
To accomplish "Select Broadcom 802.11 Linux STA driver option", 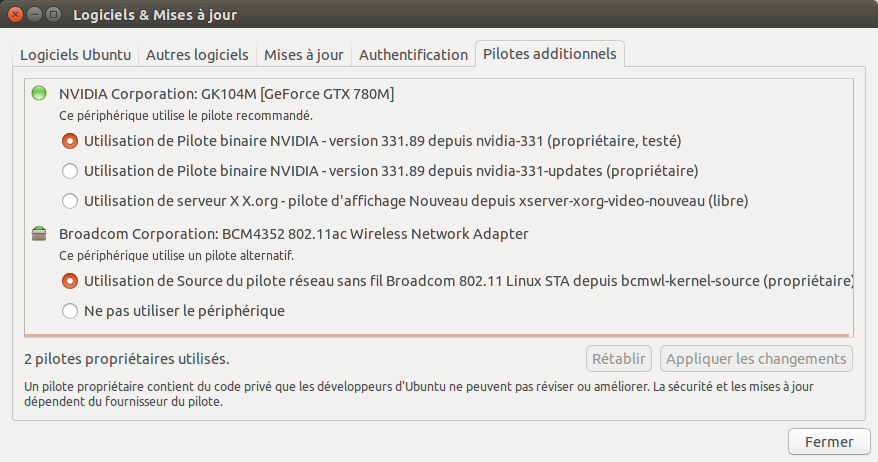I will pos(70,281).
